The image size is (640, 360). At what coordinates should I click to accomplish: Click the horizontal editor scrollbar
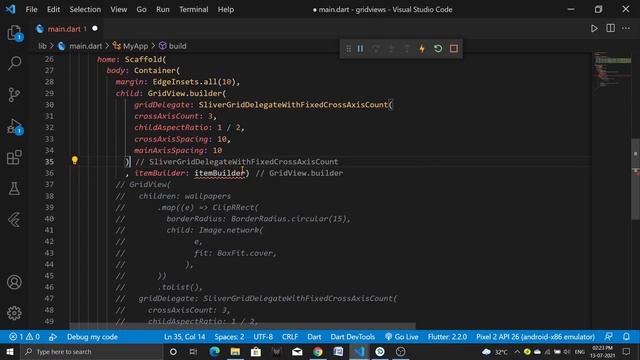click(242, 327)
